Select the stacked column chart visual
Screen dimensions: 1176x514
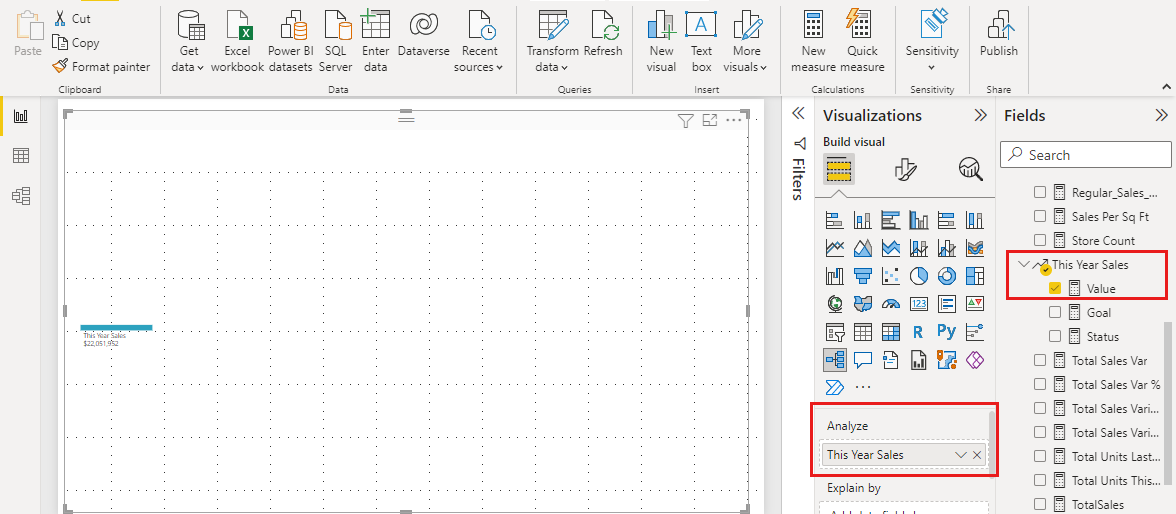pos(862,221)
